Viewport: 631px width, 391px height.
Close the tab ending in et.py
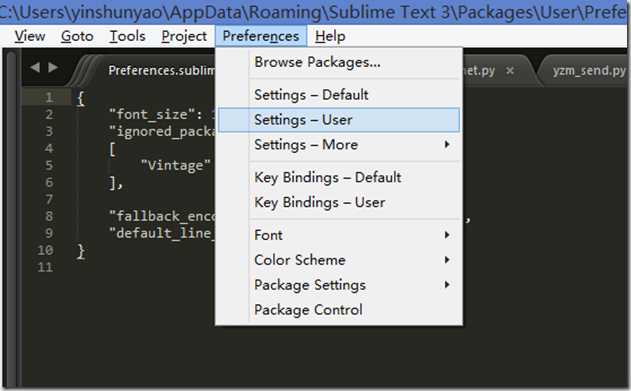point(510,71)
